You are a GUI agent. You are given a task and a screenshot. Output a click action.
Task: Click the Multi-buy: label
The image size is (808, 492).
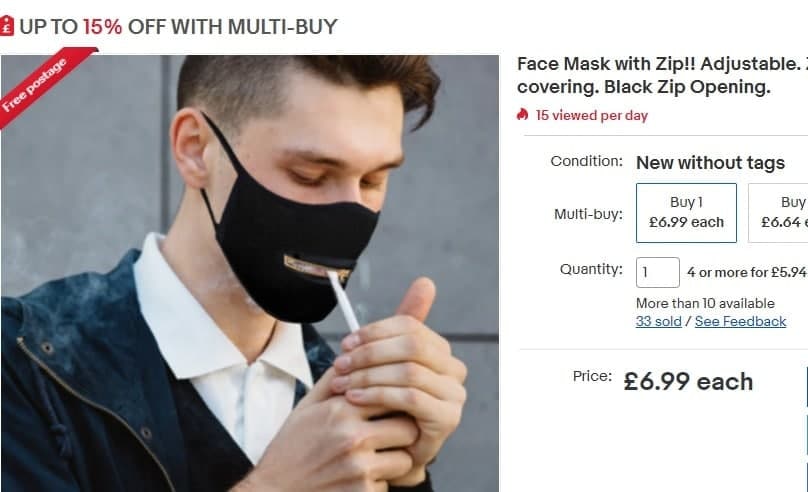(588, 213)
